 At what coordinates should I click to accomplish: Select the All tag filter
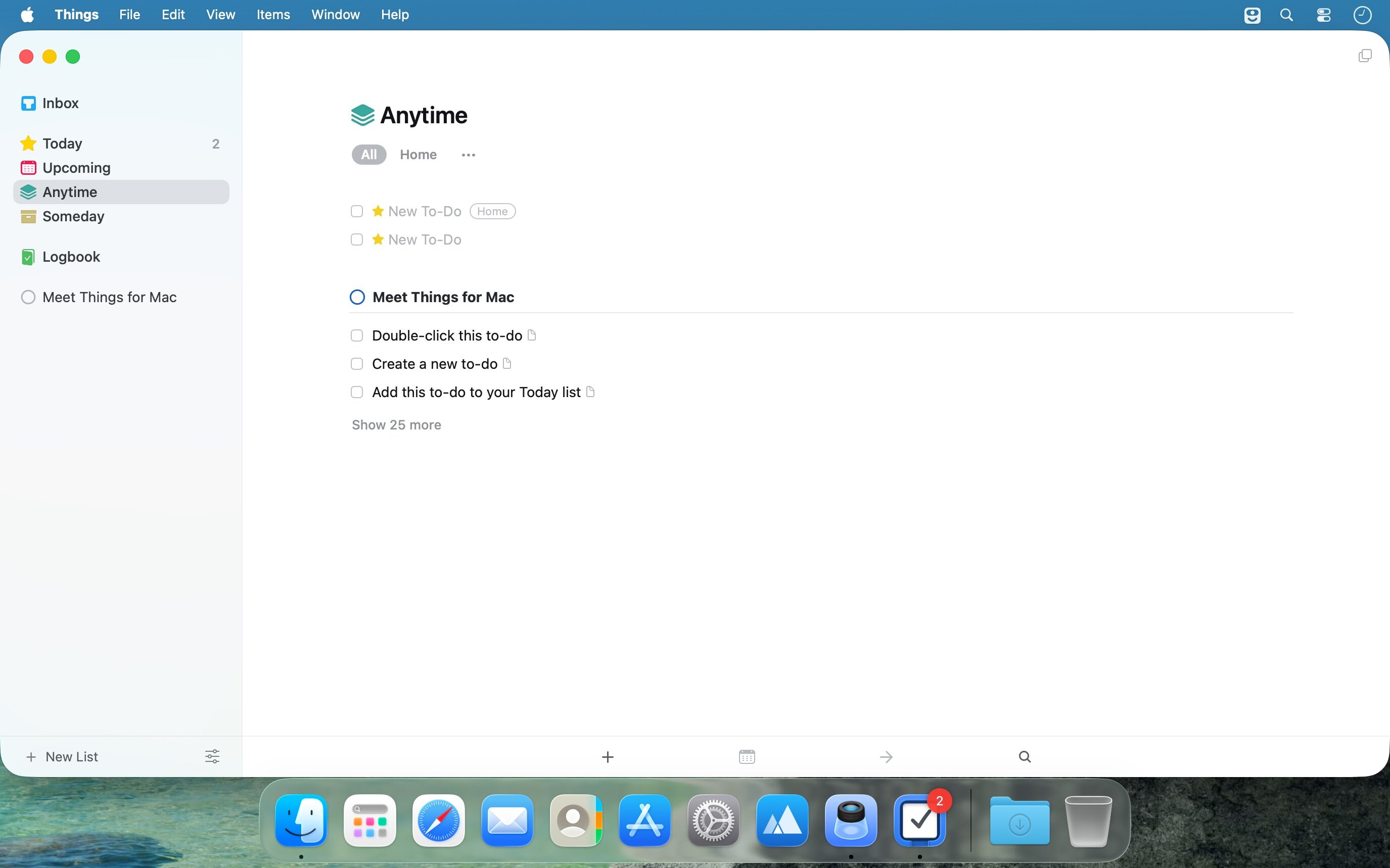click(368, 155)
